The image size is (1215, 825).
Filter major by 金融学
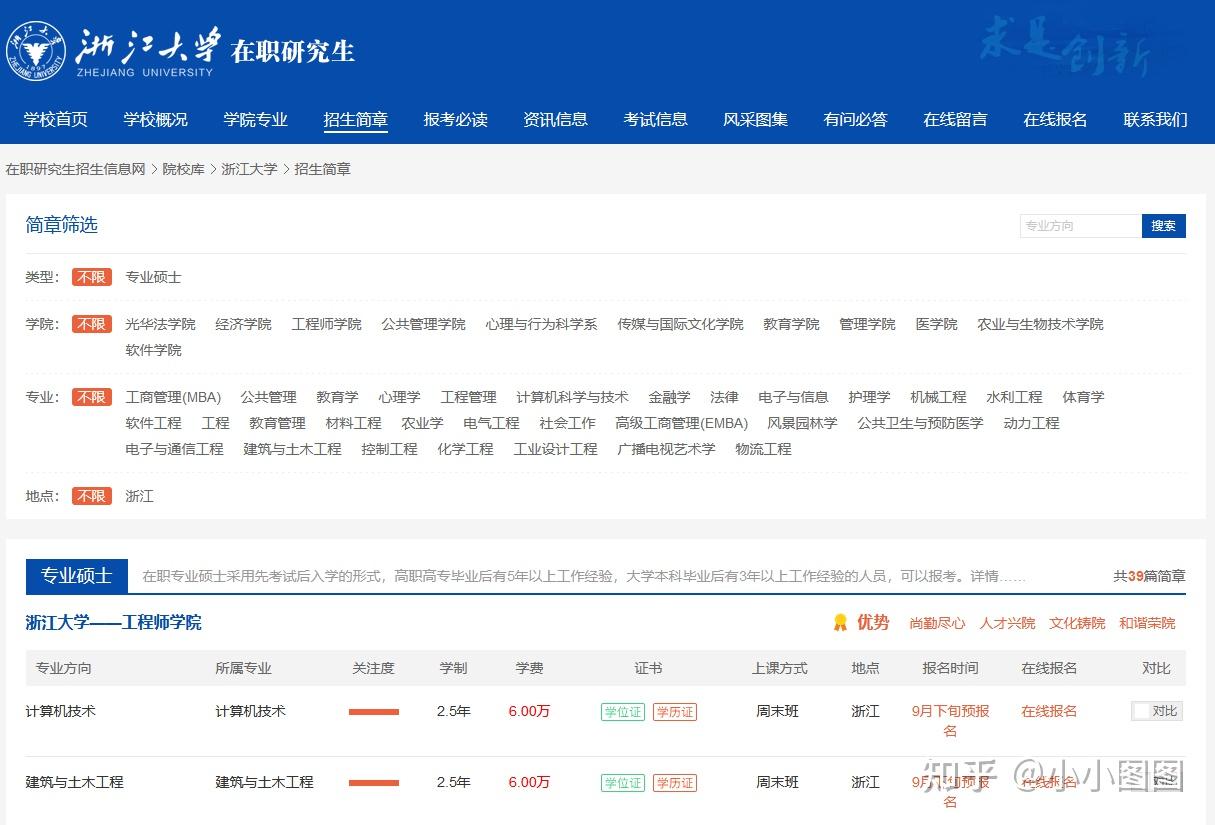(x=669, y=397)
